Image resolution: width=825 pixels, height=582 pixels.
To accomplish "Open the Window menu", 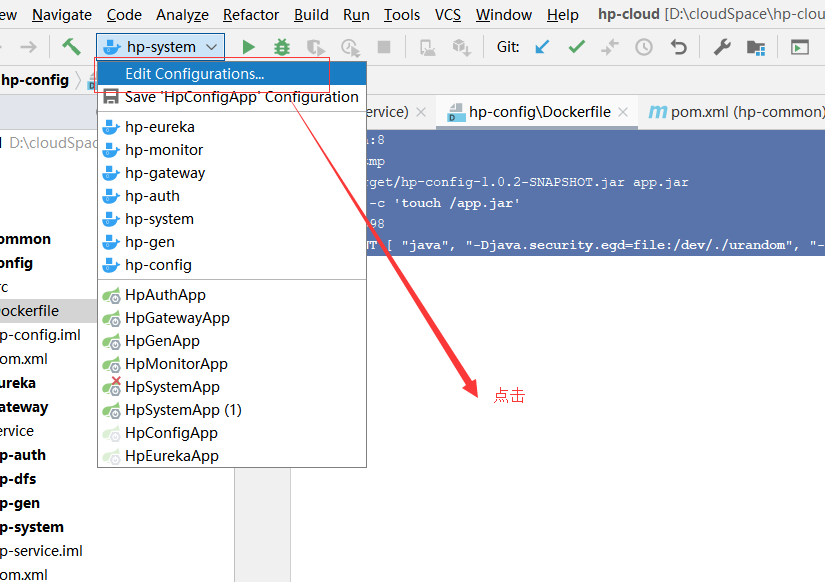I will (x=504, y=15).
